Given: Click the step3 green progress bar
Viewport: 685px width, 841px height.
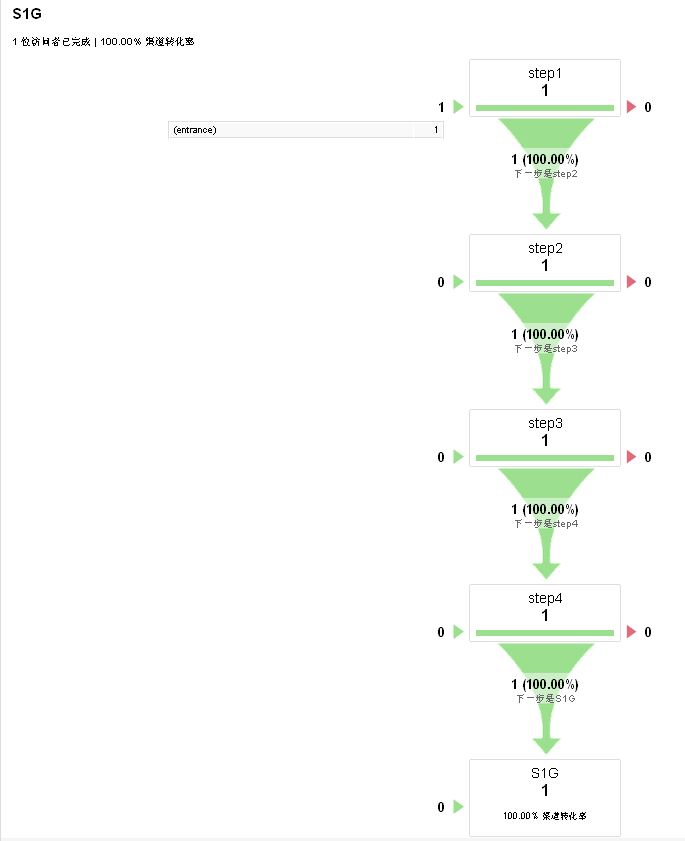Looking at the screenshot, I should 545,458.
